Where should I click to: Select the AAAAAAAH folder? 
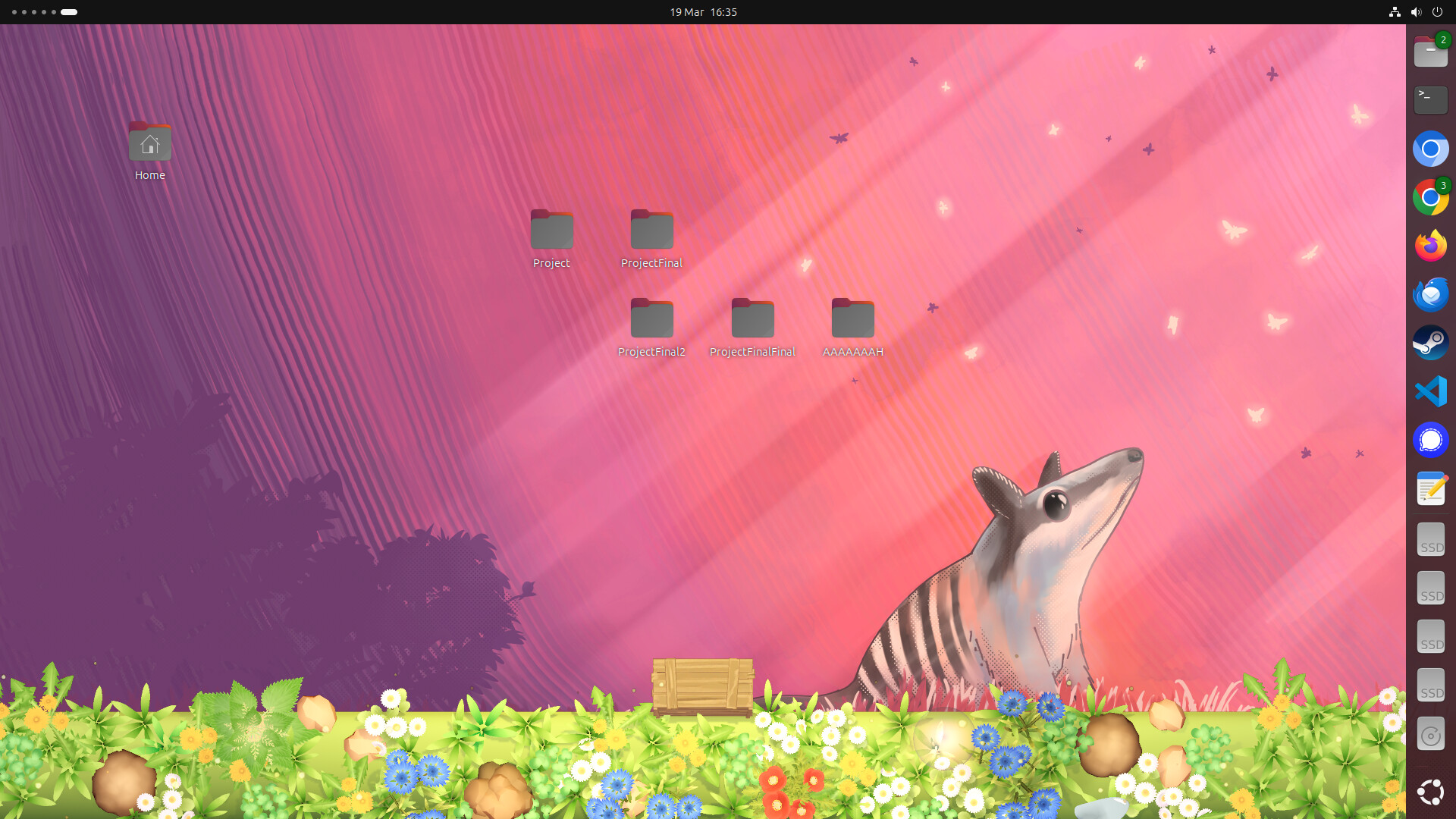pyautogui.click(x=852, y=320)
